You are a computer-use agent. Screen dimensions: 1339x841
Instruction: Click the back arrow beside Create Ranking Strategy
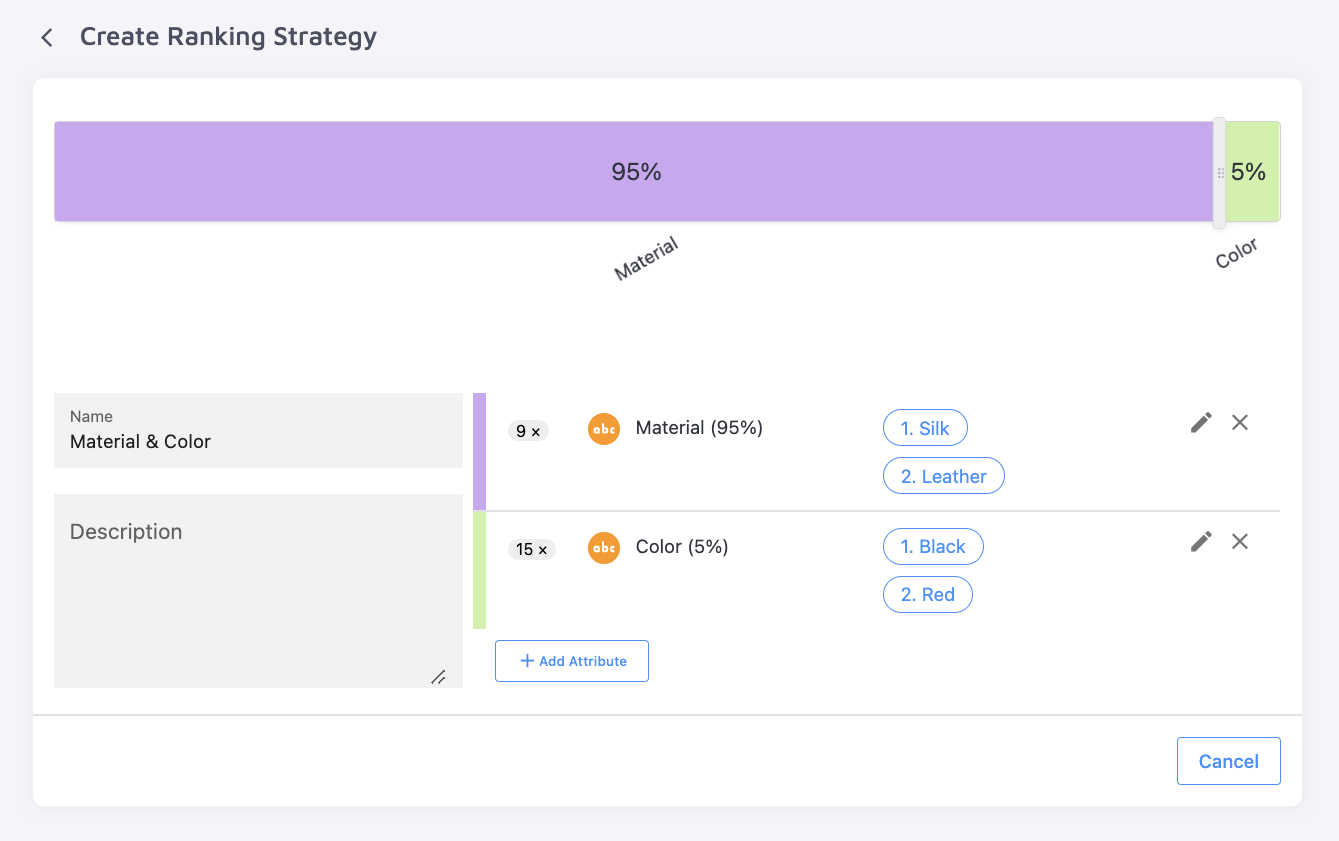pyautogui.click(x=46, y=38)
